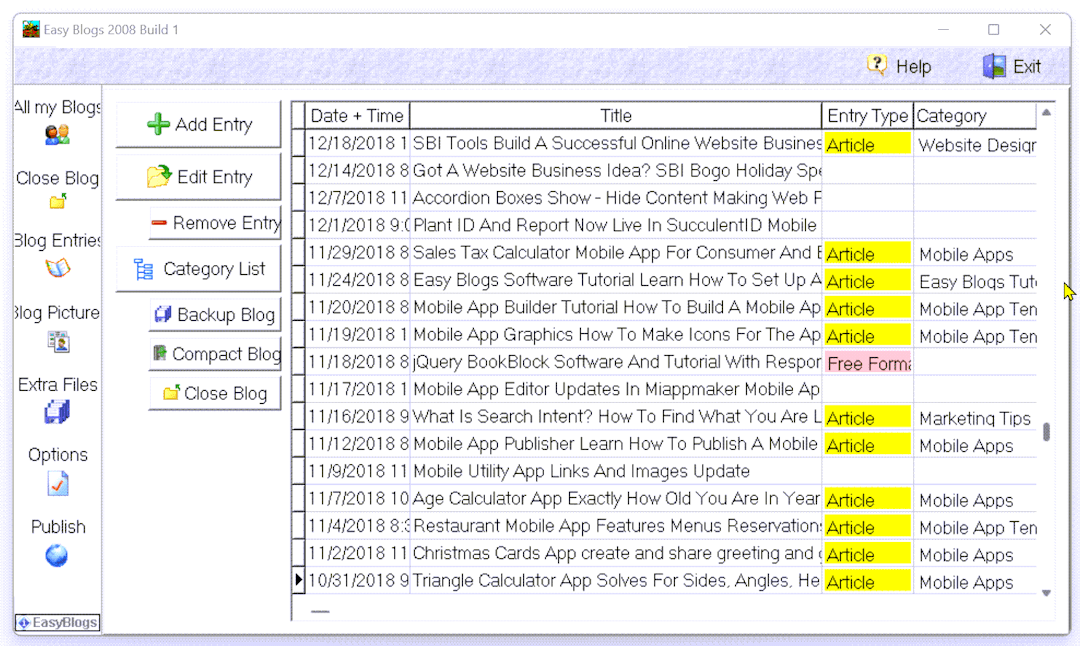Click the Edit Entry folder icon
Viewport: 1080px width, 646px height.
pyautogui.click(x=158, y=176)
